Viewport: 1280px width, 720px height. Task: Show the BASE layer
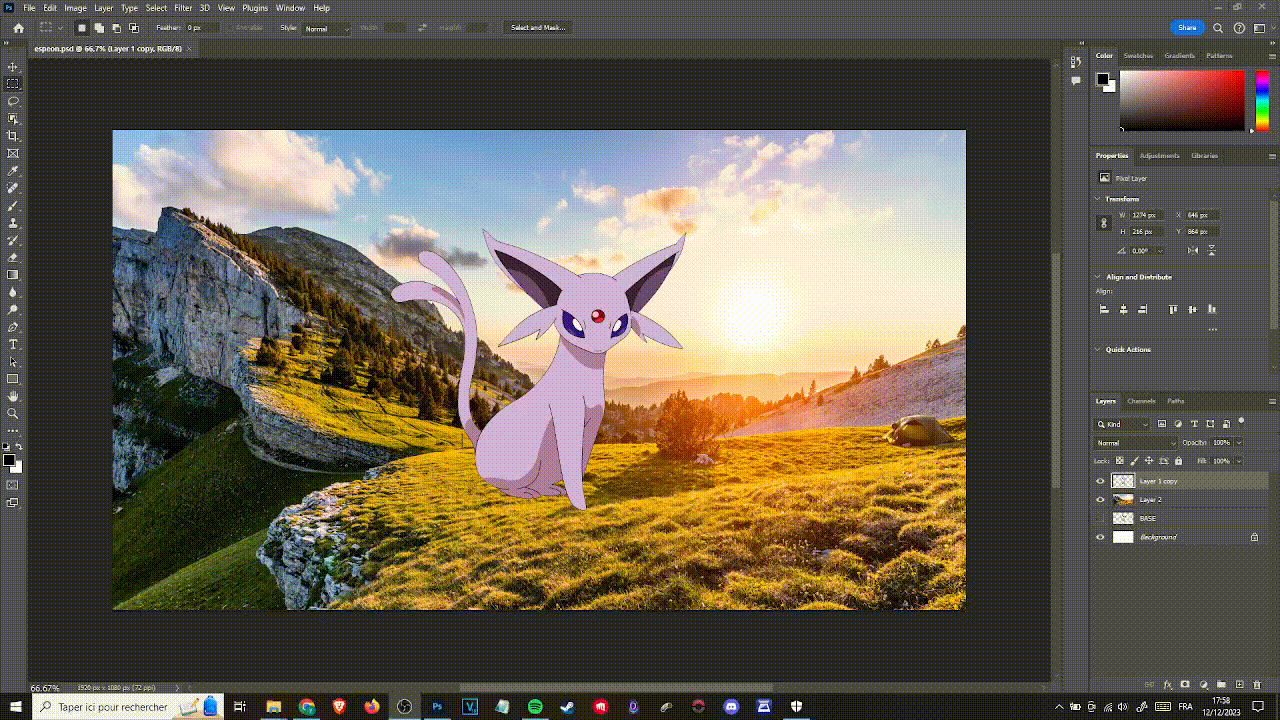pos(1101,518)
